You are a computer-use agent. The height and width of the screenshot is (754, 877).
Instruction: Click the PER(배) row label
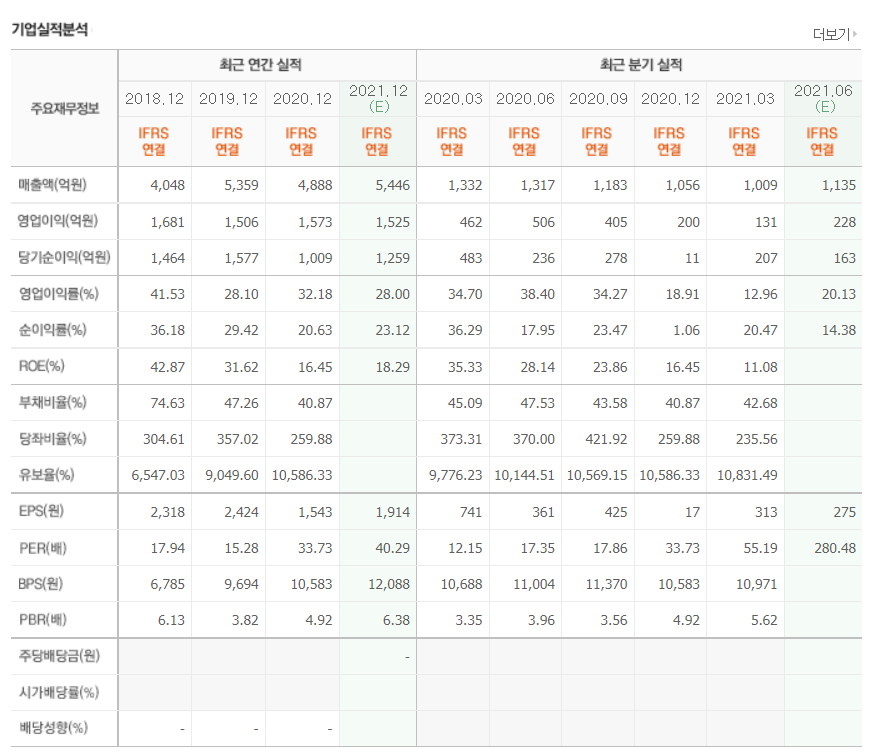coord(43,548)
